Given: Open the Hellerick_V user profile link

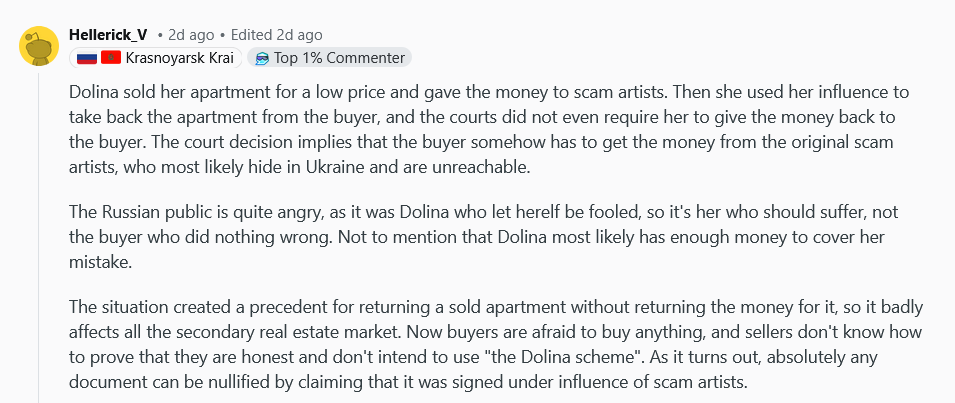Looking at the screenshot, I should pos(109,35).
